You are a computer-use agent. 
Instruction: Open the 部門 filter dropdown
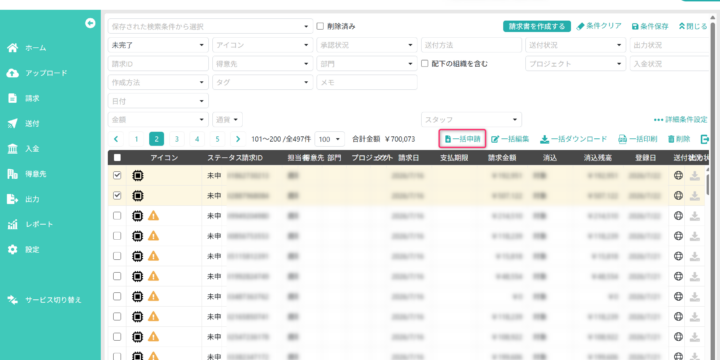tap(367, 64)
